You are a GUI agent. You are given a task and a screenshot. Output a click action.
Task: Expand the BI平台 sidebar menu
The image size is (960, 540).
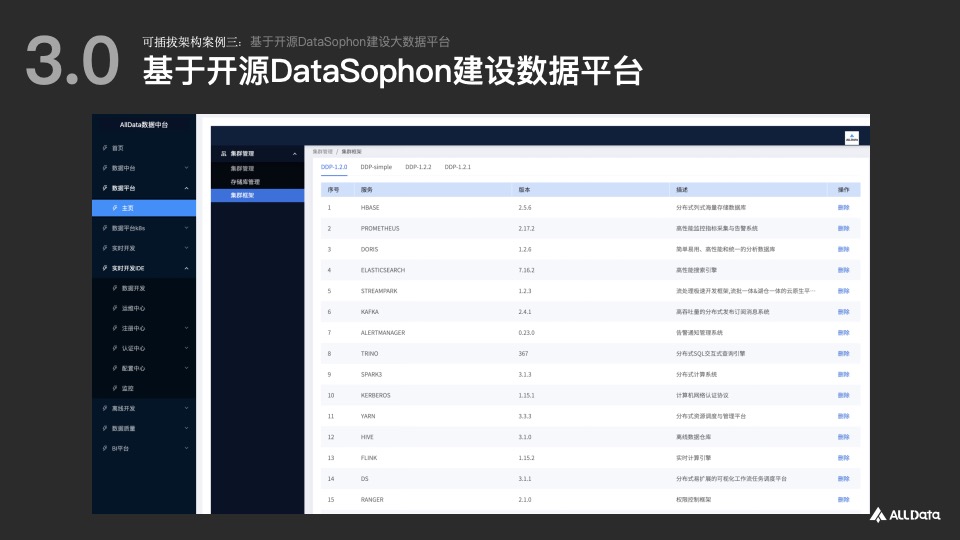186,448
